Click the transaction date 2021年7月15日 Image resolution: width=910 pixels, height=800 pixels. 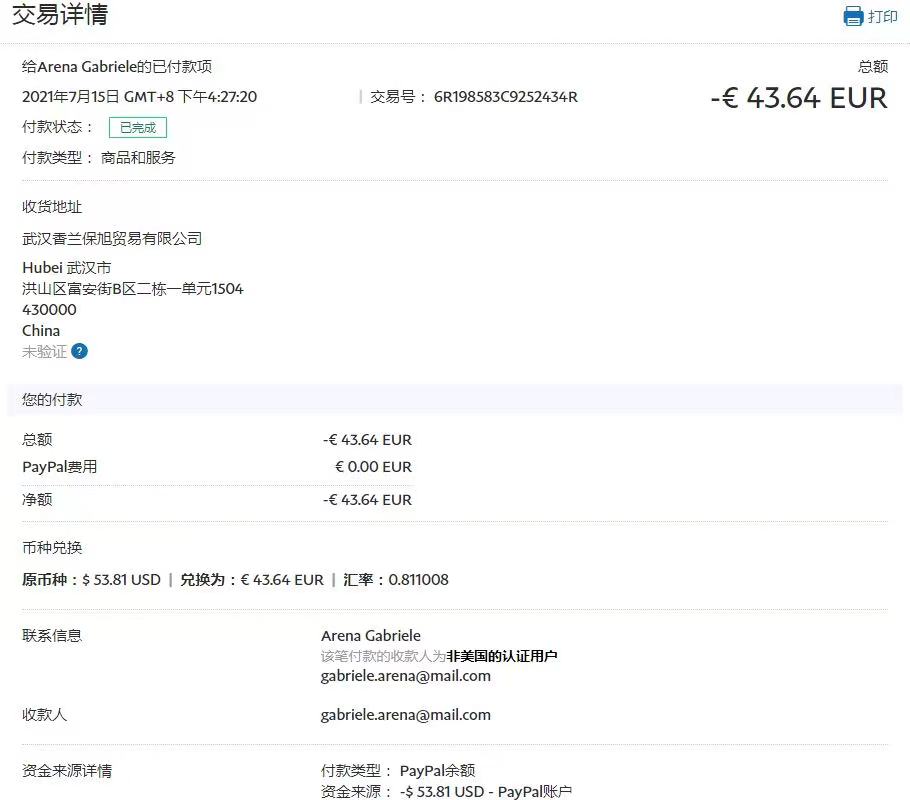[70, 97]
